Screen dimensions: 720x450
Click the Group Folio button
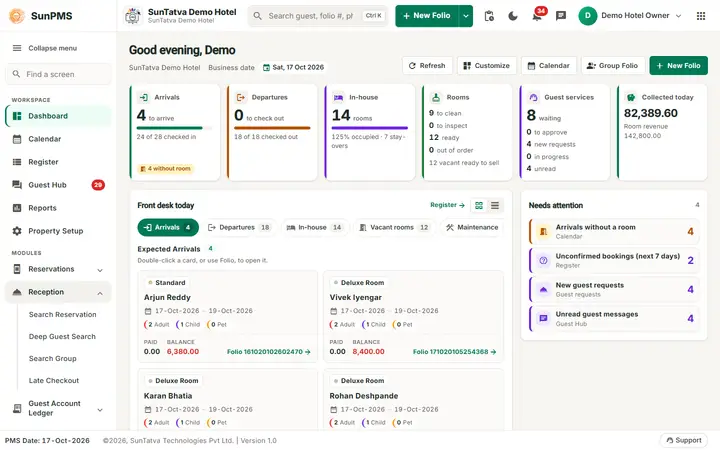613,66
